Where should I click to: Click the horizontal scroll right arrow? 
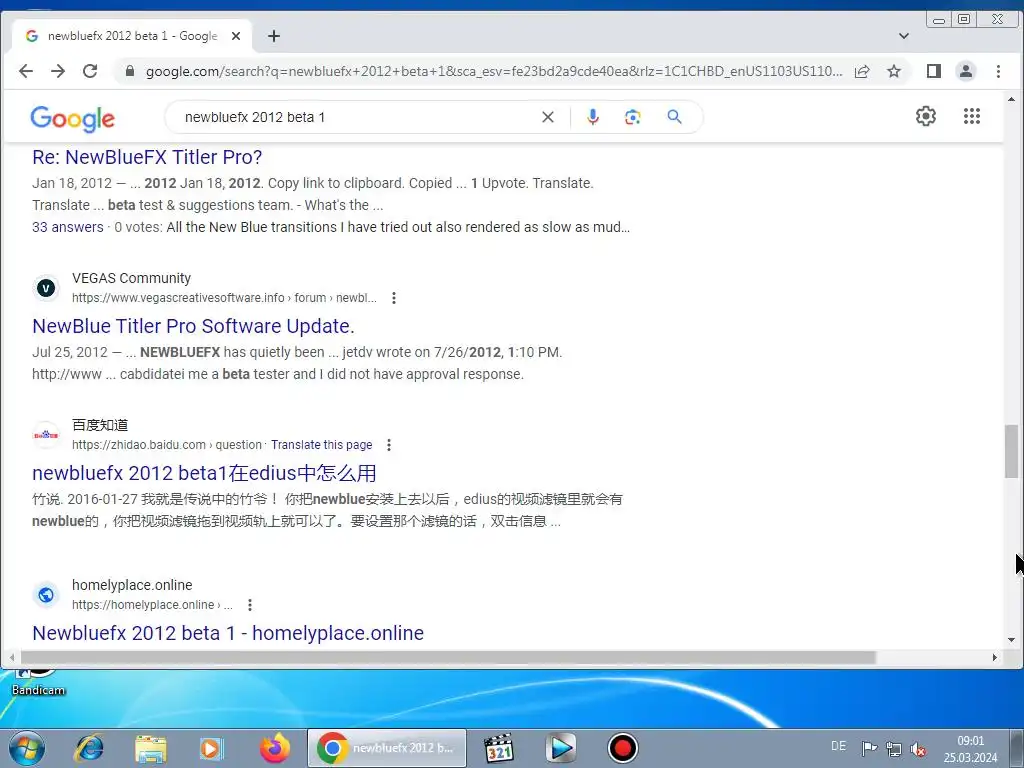point(995,657)
